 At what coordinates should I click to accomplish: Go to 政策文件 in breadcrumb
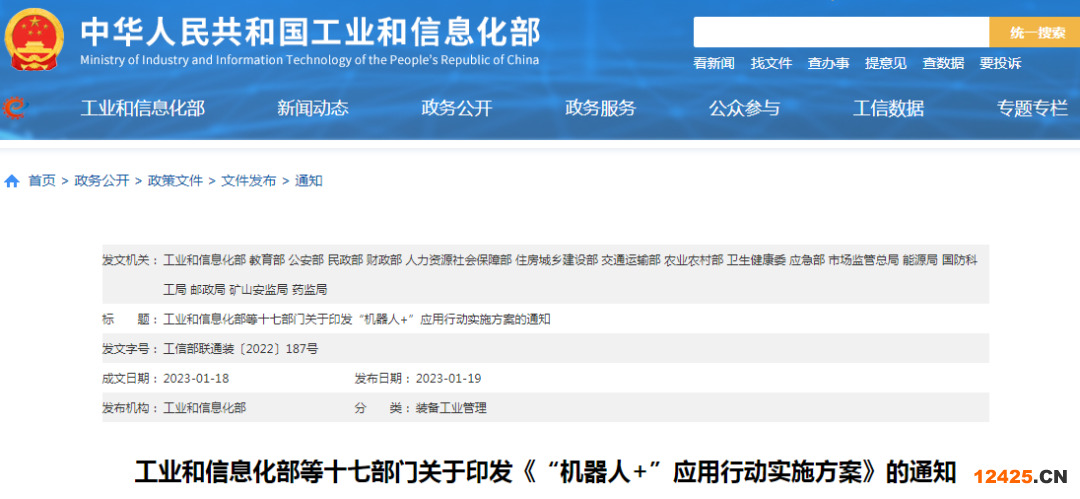tap(176, 181)
